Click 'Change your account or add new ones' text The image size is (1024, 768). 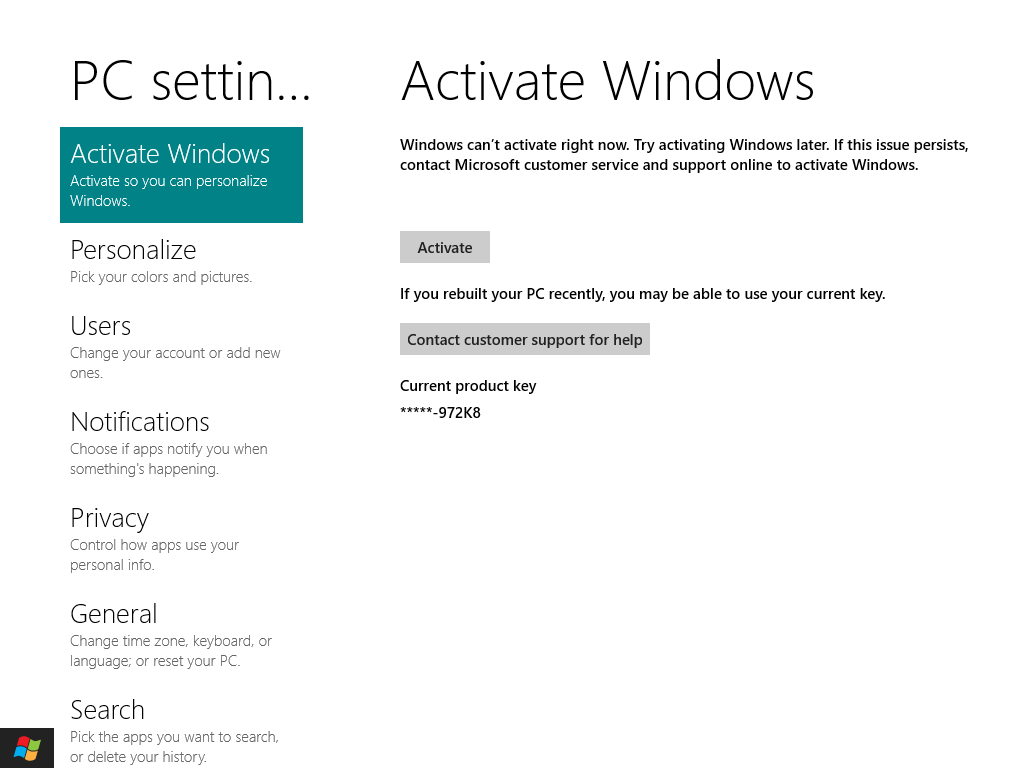click(175, 363)
